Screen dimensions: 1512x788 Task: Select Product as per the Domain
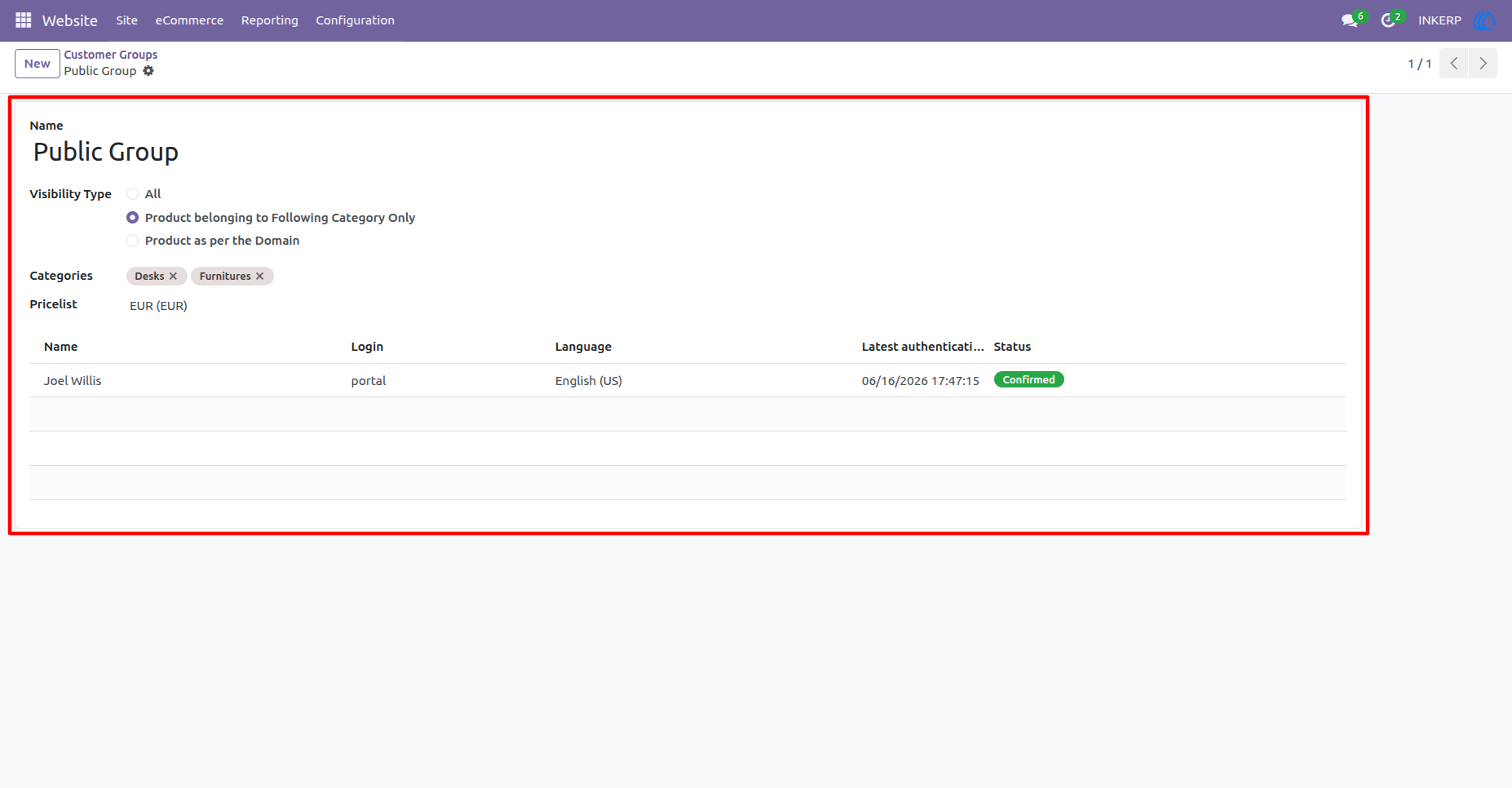[132, 241]
